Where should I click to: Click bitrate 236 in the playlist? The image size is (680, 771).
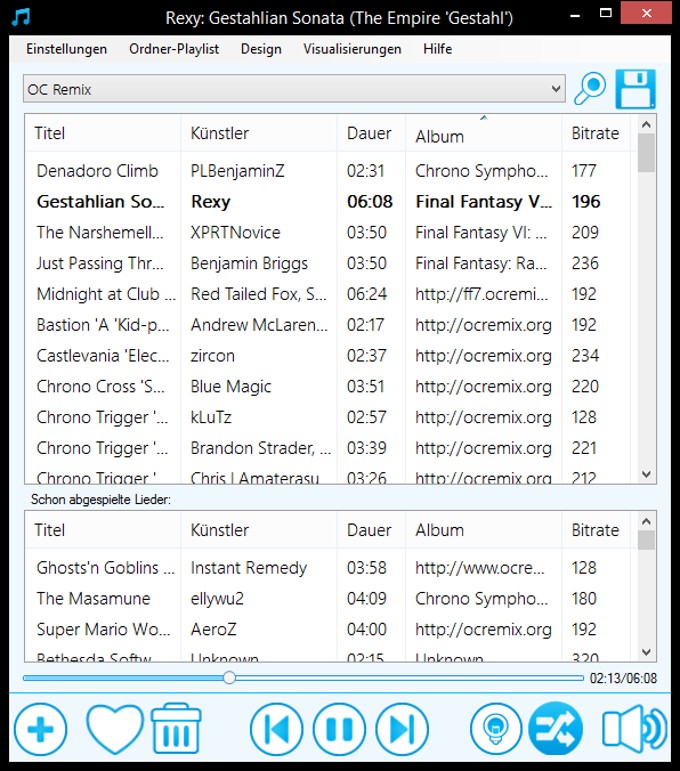(x=585, y=263)
